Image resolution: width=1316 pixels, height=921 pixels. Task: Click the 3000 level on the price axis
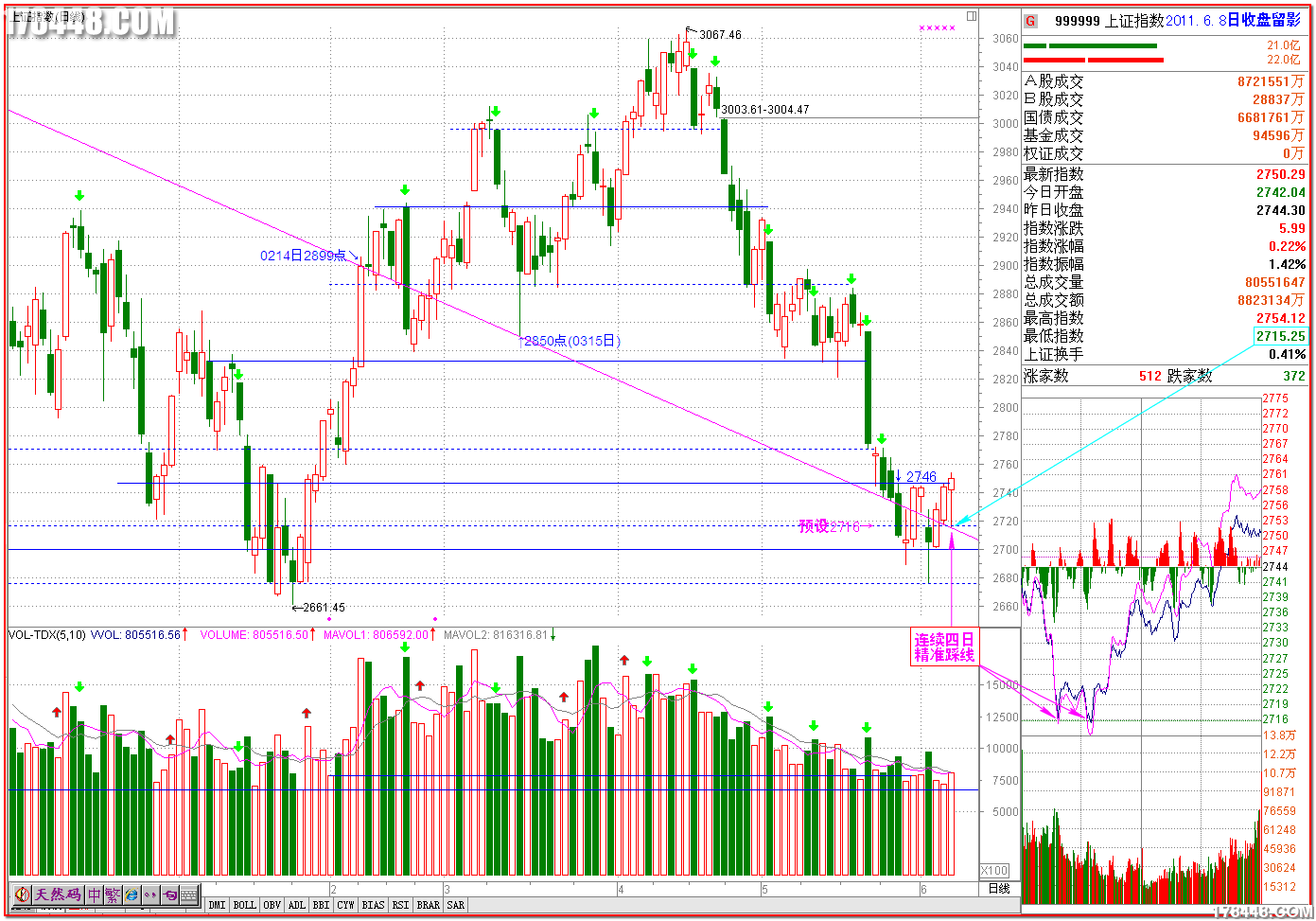pos(1006,124)
